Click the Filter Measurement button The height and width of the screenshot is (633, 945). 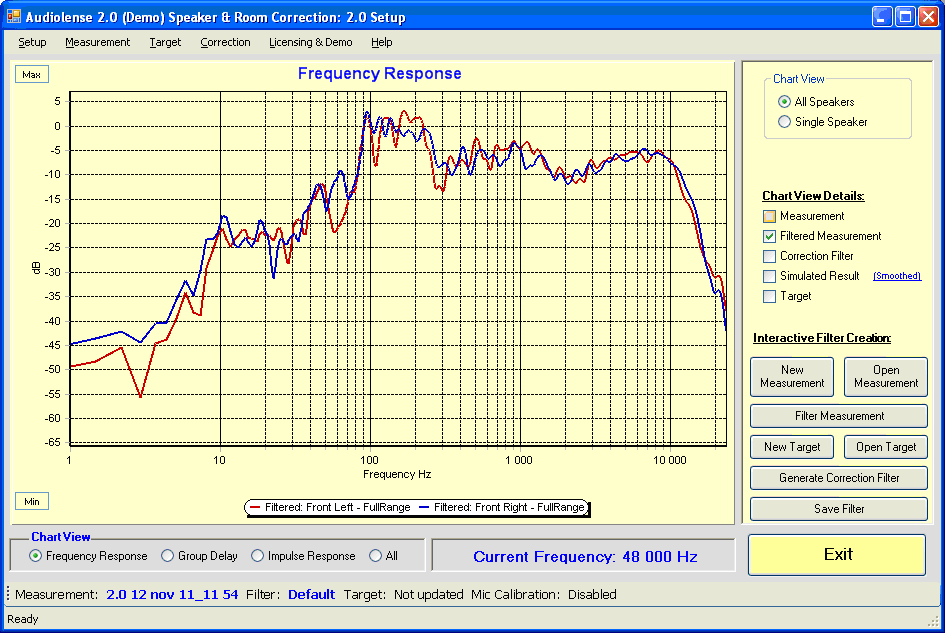(x=838, y=416)
